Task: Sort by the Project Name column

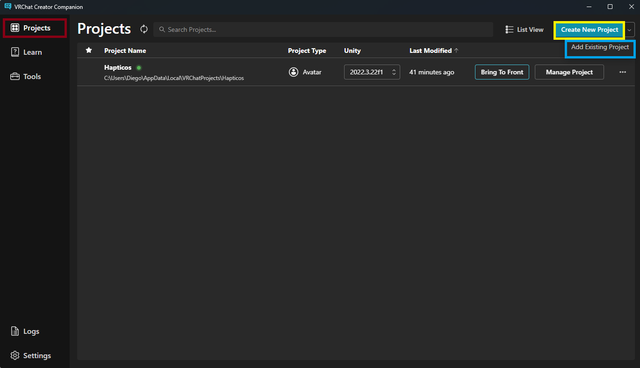Action: pyautogui.click(x=125, y=51)
